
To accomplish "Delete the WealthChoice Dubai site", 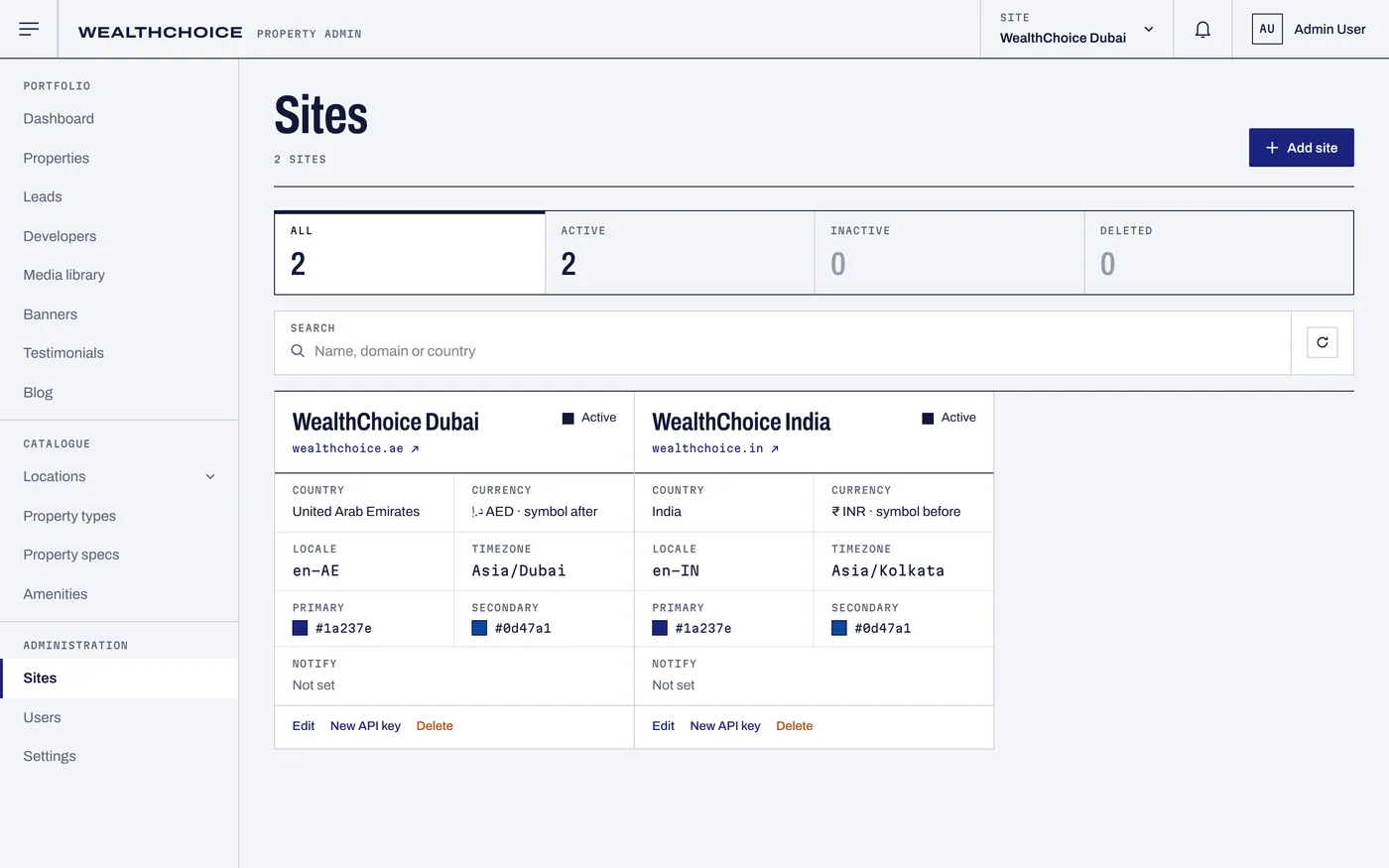I will (435, 726).
